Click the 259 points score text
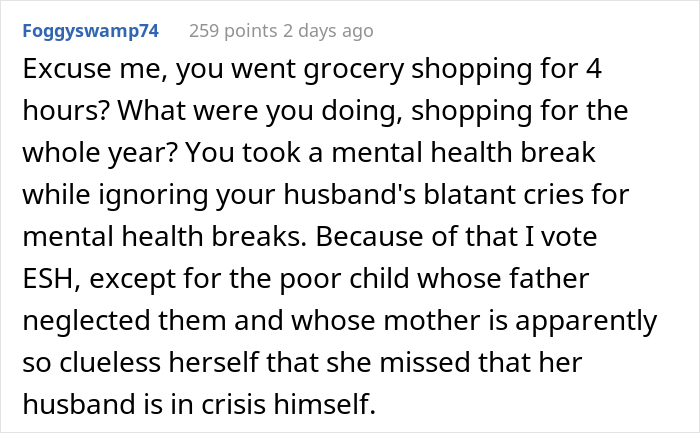Viewport: 700px width, 433px height. pyautogui.click(x=233, y=31)
